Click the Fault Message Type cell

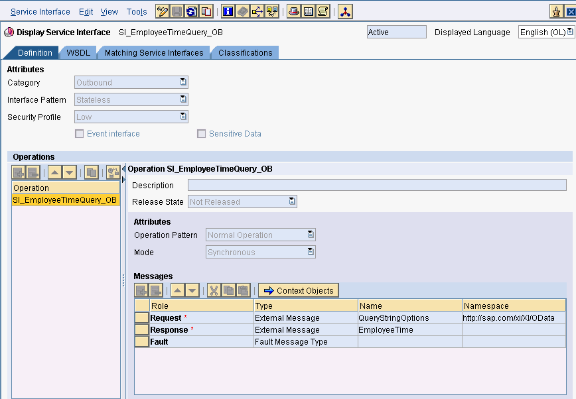point(306,342)
